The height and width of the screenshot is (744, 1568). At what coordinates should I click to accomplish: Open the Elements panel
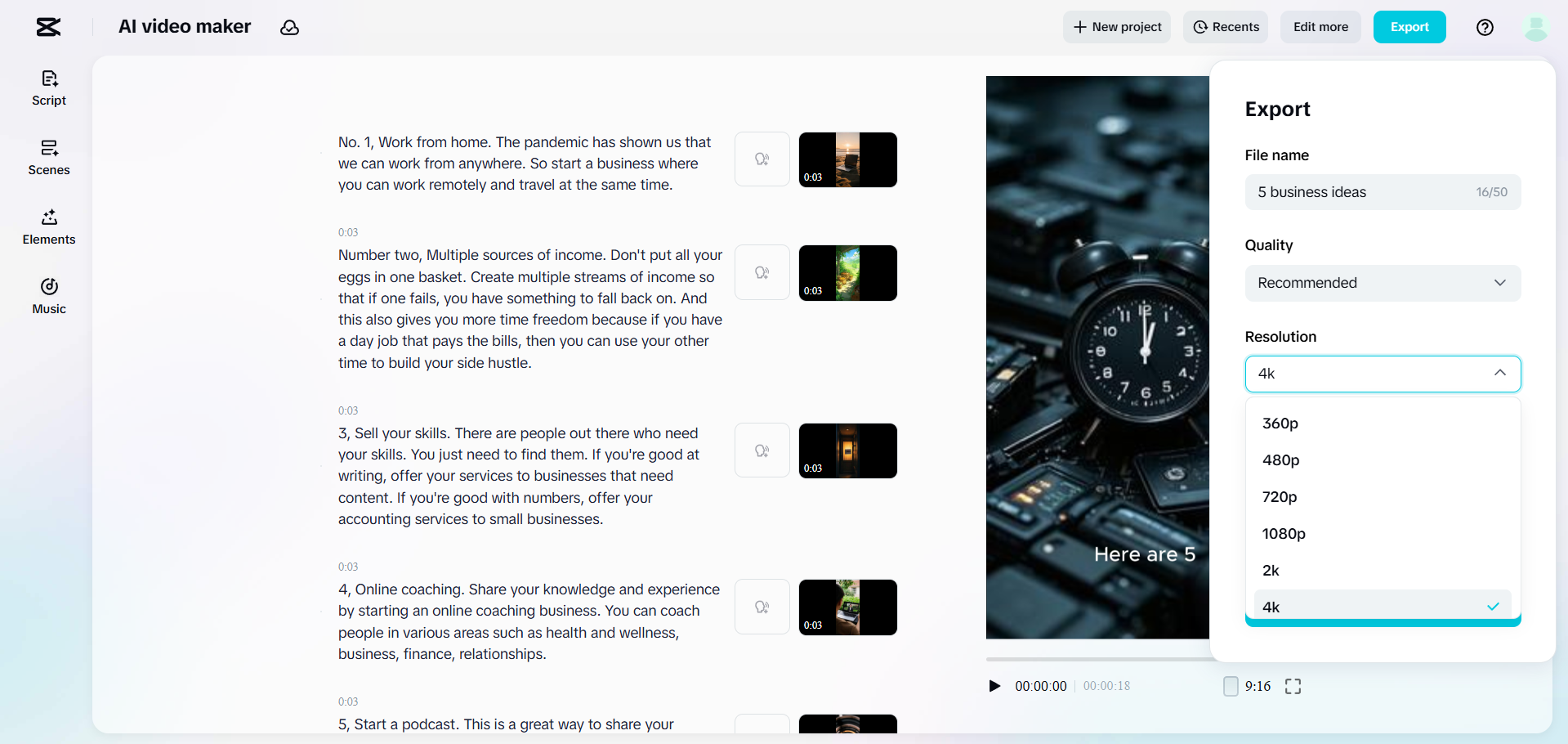49,227
